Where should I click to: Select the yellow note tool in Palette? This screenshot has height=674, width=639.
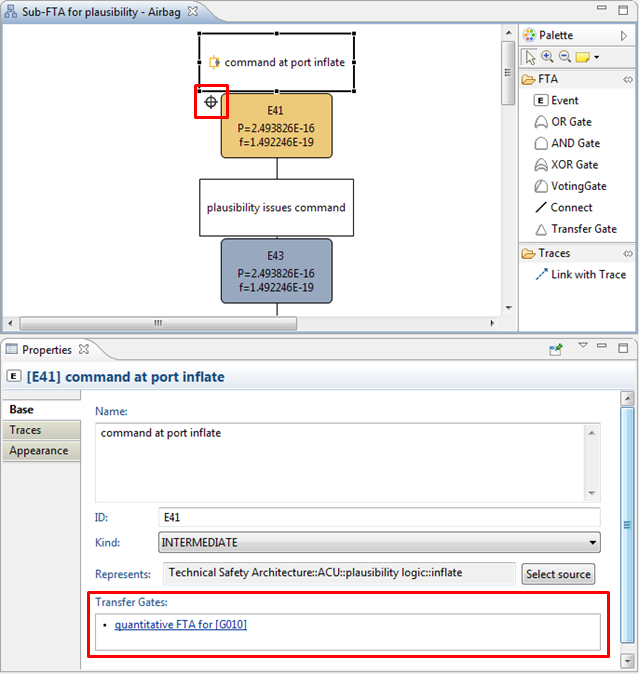(582, 57)
